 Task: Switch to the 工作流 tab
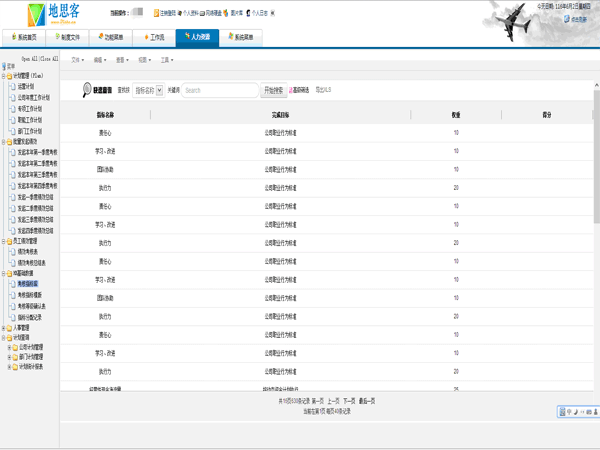pyautogui.click(x=154, y=38)
